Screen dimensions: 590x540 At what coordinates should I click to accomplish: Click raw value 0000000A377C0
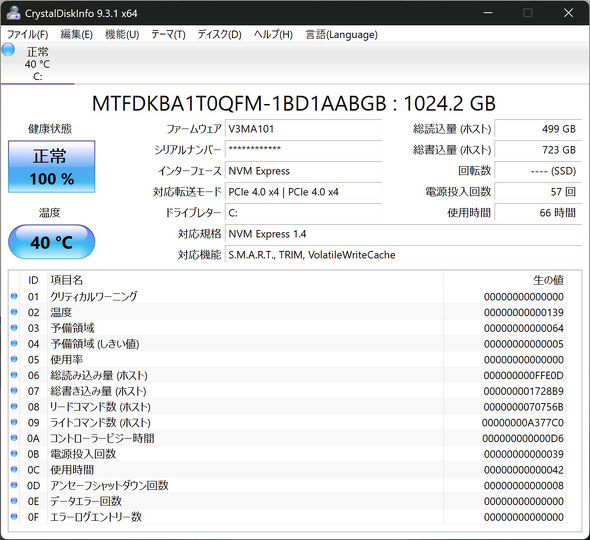[x=523, y=423]
